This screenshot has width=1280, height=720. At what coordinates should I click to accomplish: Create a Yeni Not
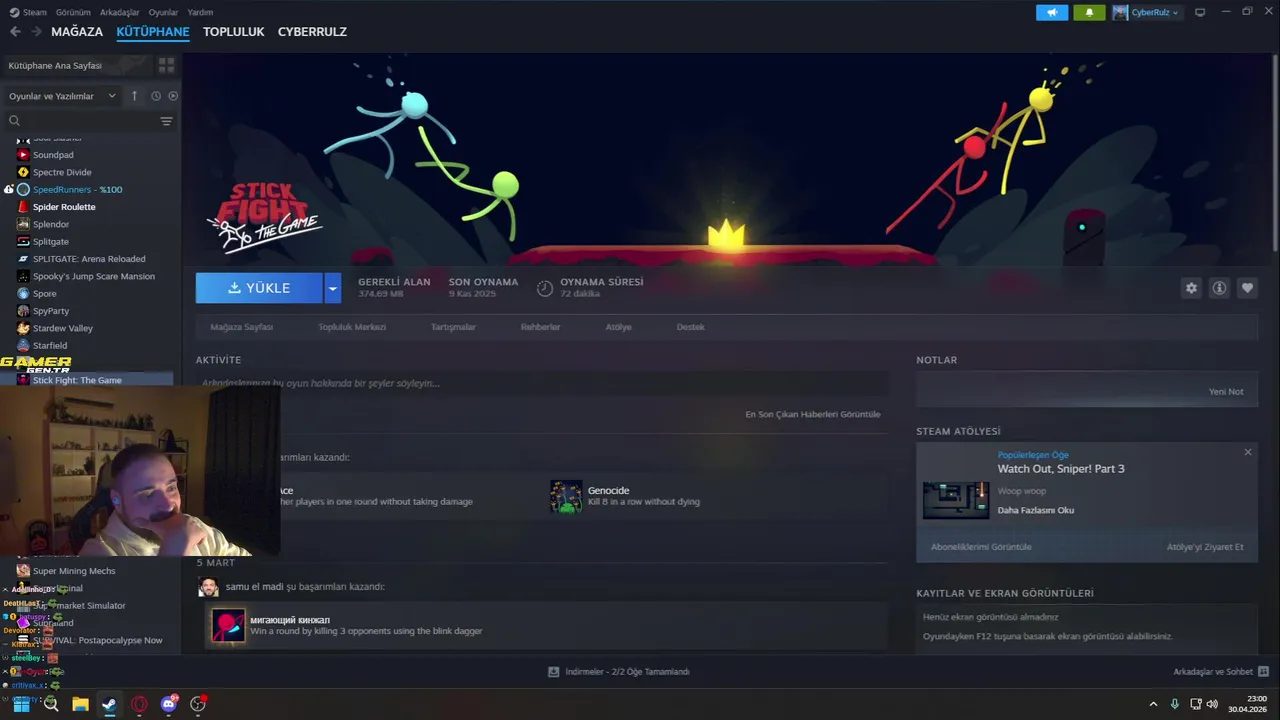1226,391
